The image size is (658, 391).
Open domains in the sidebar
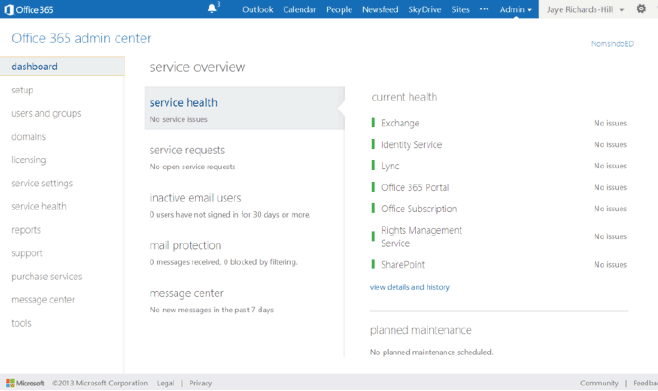tap(29, 136)
